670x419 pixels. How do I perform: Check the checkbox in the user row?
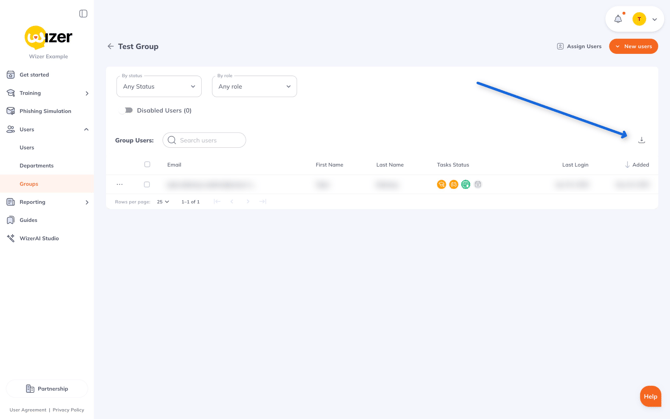coord(147,185)
